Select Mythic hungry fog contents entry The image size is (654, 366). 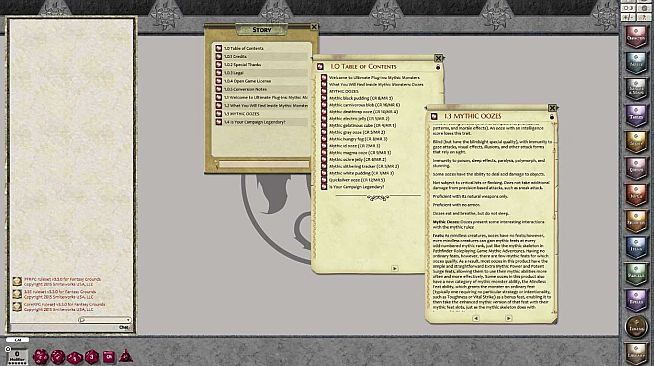358,139
